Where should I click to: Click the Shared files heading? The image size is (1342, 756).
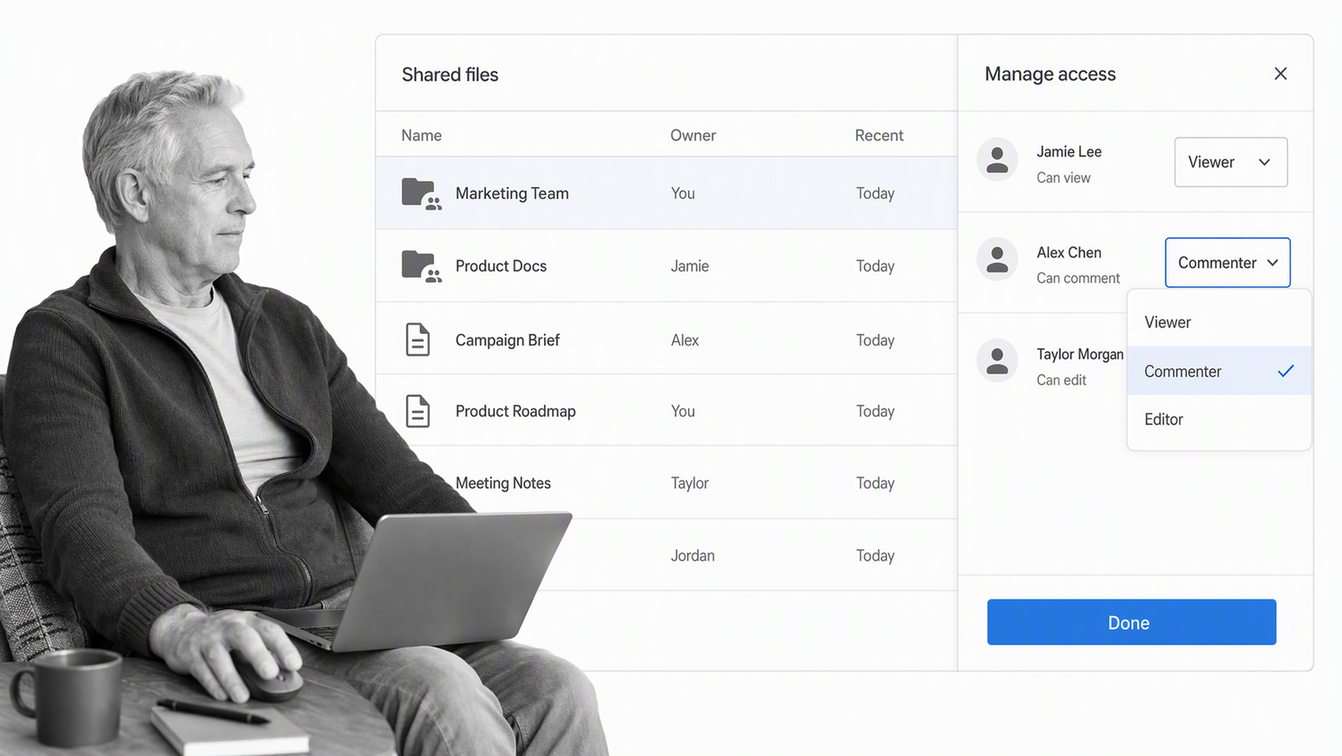(450, 74)
